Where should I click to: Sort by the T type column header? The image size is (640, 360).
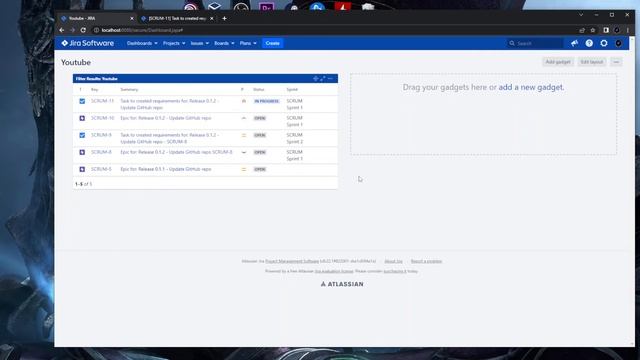tap(80, 89)
